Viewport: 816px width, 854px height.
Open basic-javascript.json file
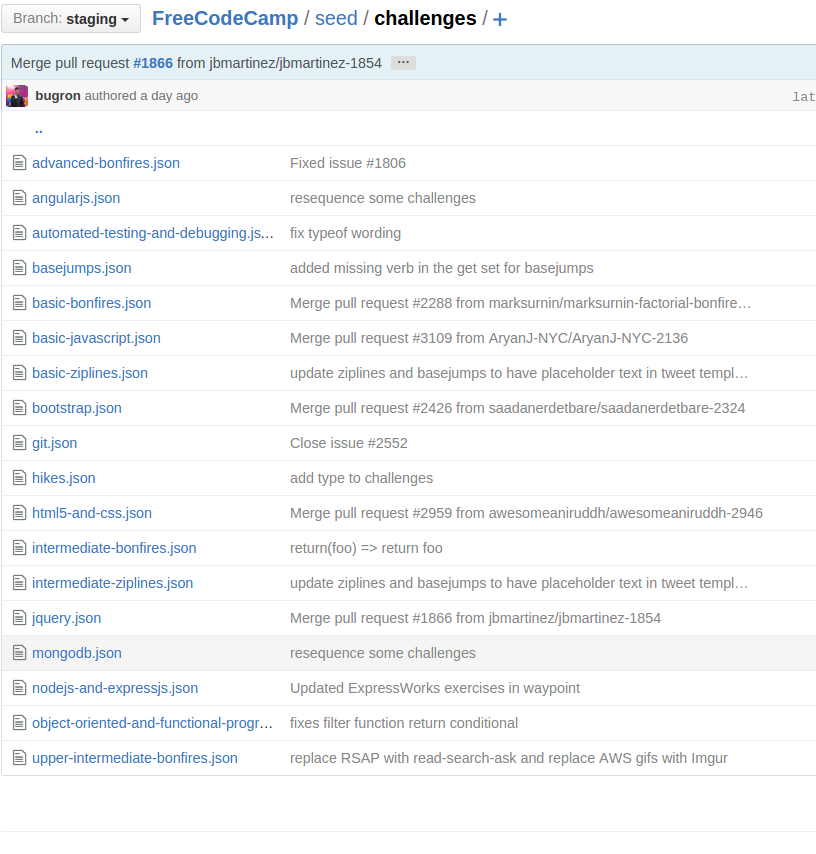pyautogui.click(x=96, y=338)
